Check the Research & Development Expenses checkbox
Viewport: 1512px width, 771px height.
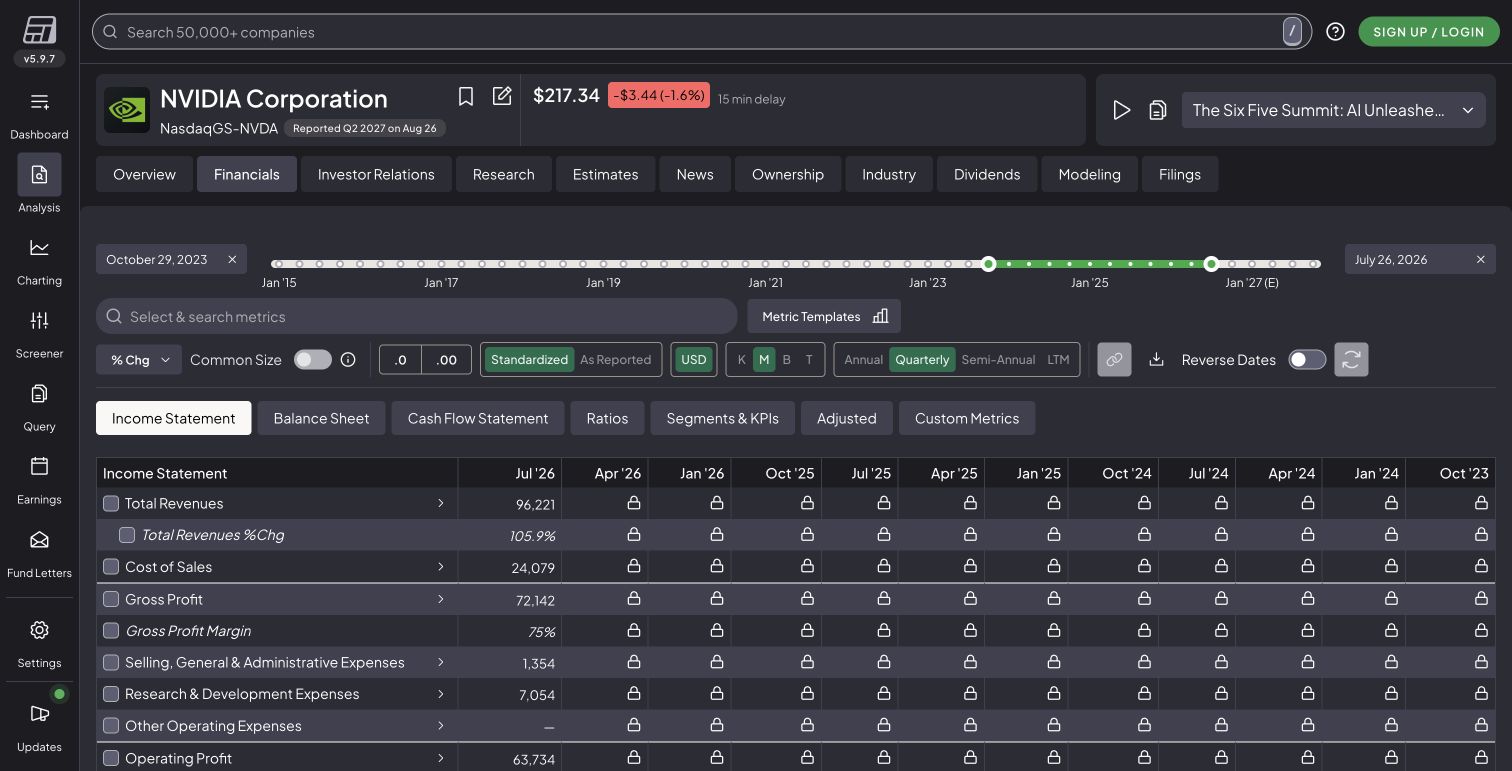111,694
